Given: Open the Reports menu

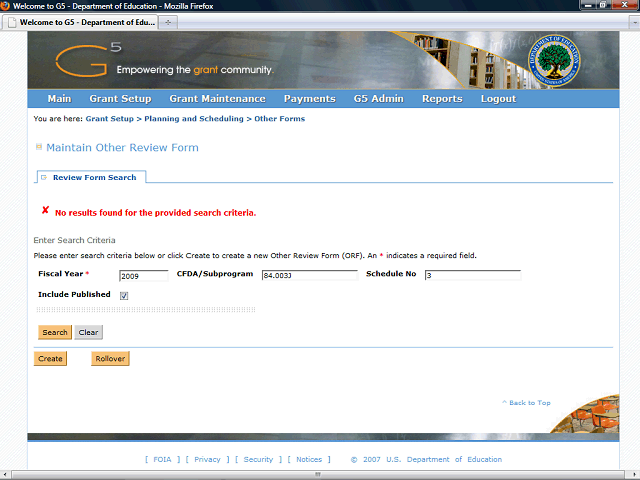Looking at the screenshot, I should [442, 99].
